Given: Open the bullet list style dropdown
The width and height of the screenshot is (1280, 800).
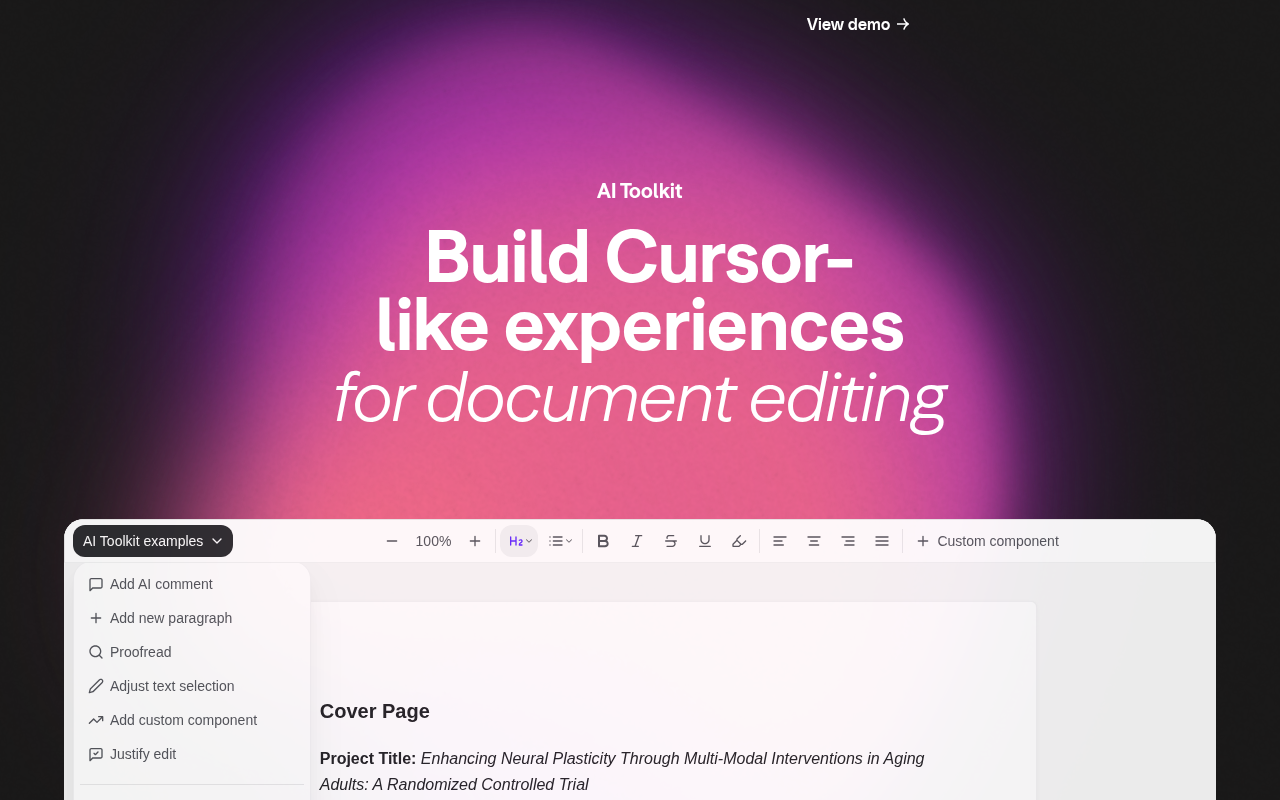Looking at the screenshot, I should (560, 541).
